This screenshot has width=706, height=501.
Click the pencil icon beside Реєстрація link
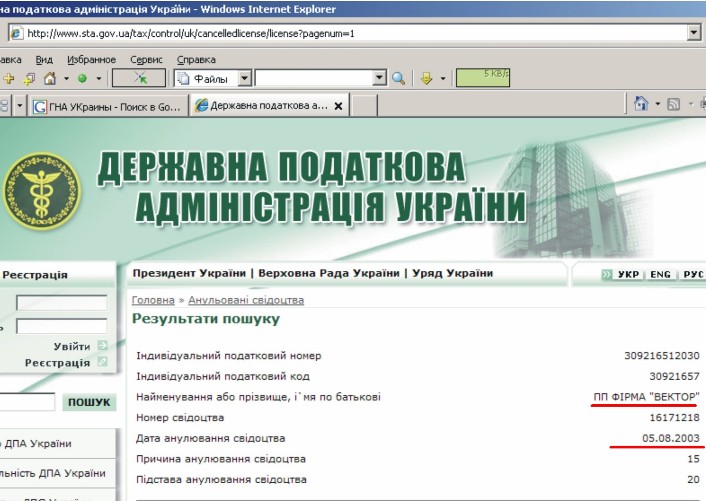click(x=103, y=361)
